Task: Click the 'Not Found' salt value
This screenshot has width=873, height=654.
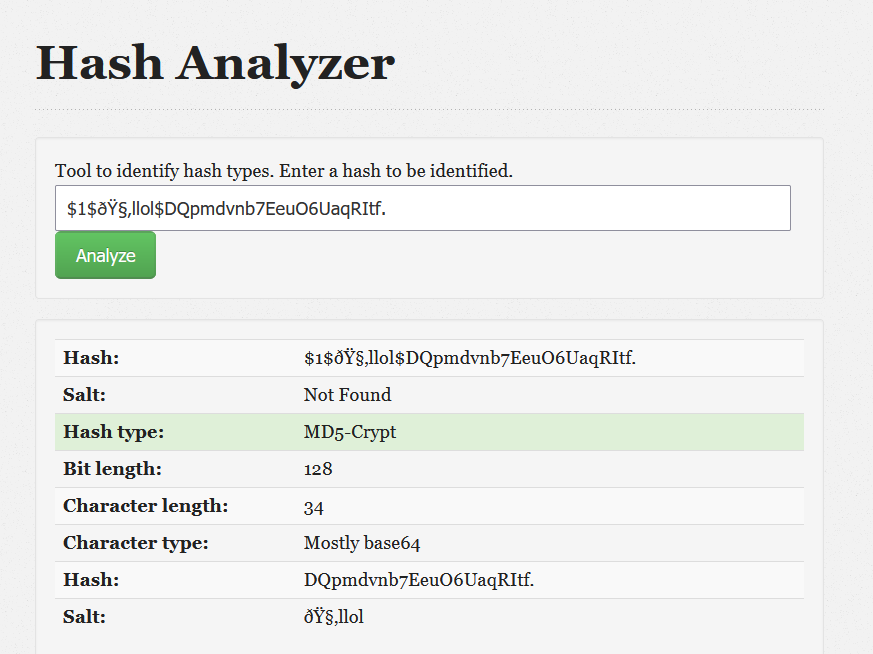Action: pyautogui.click(x=347, y=395)
